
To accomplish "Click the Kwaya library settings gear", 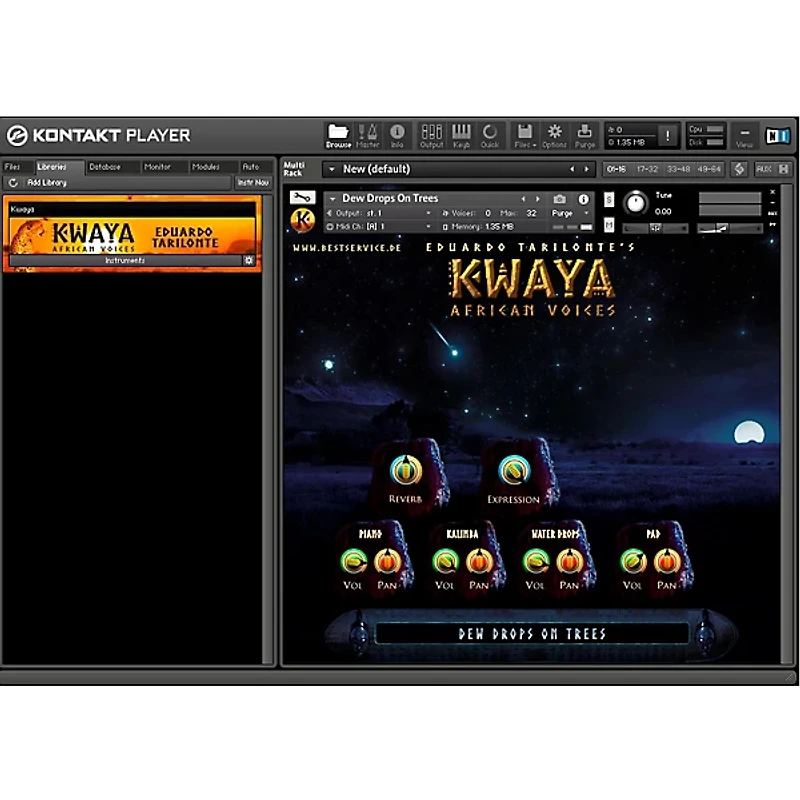I will [x=248, y=260].
